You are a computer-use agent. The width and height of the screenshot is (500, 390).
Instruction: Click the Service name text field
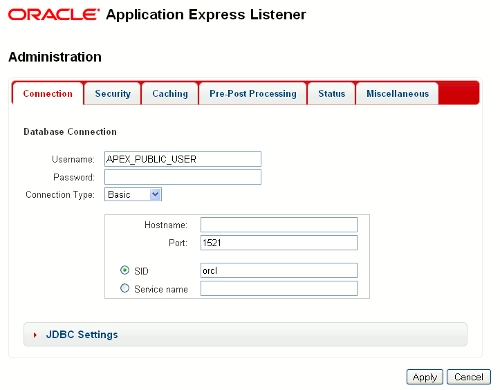279,288
